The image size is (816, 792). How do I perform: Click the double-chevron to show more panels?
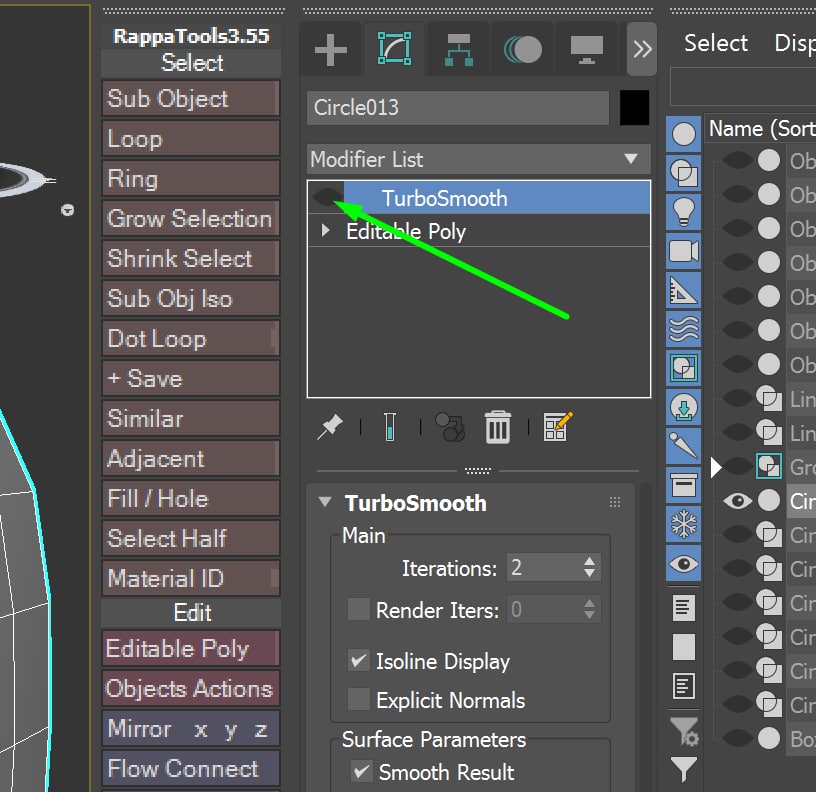tap(642, 49)
